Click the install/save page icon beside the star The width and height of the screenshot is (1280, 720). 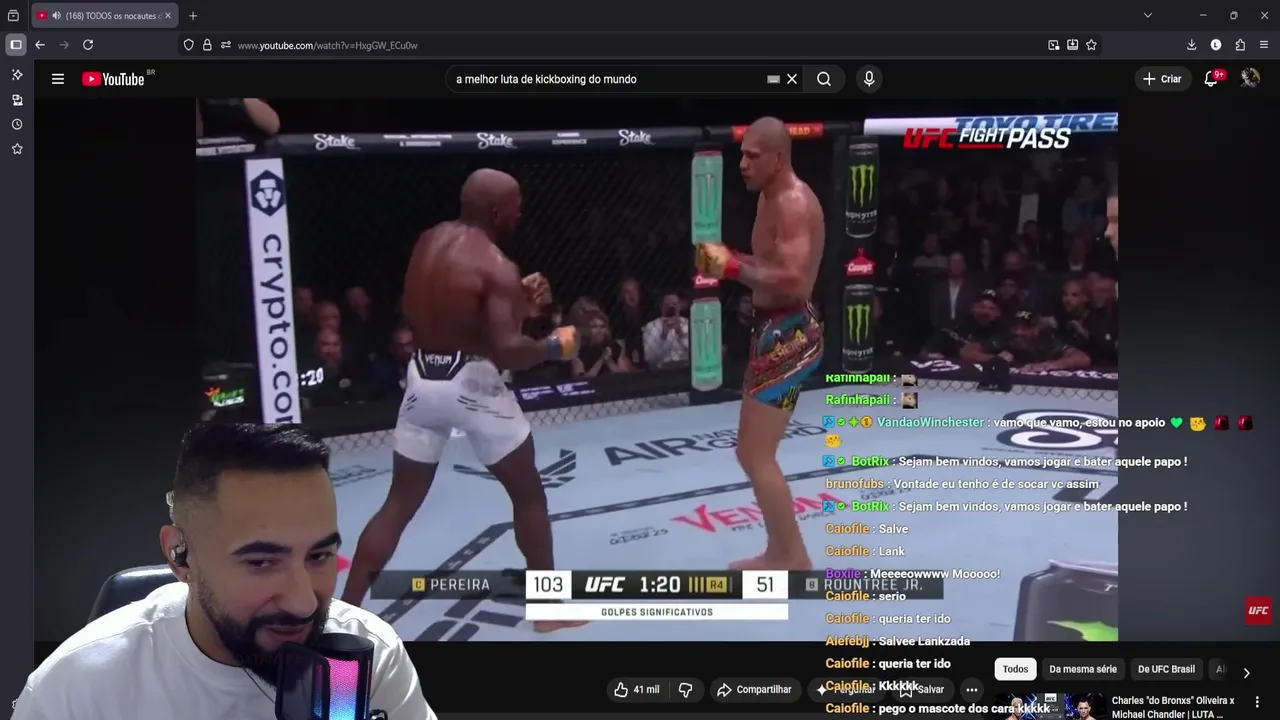1072,45
